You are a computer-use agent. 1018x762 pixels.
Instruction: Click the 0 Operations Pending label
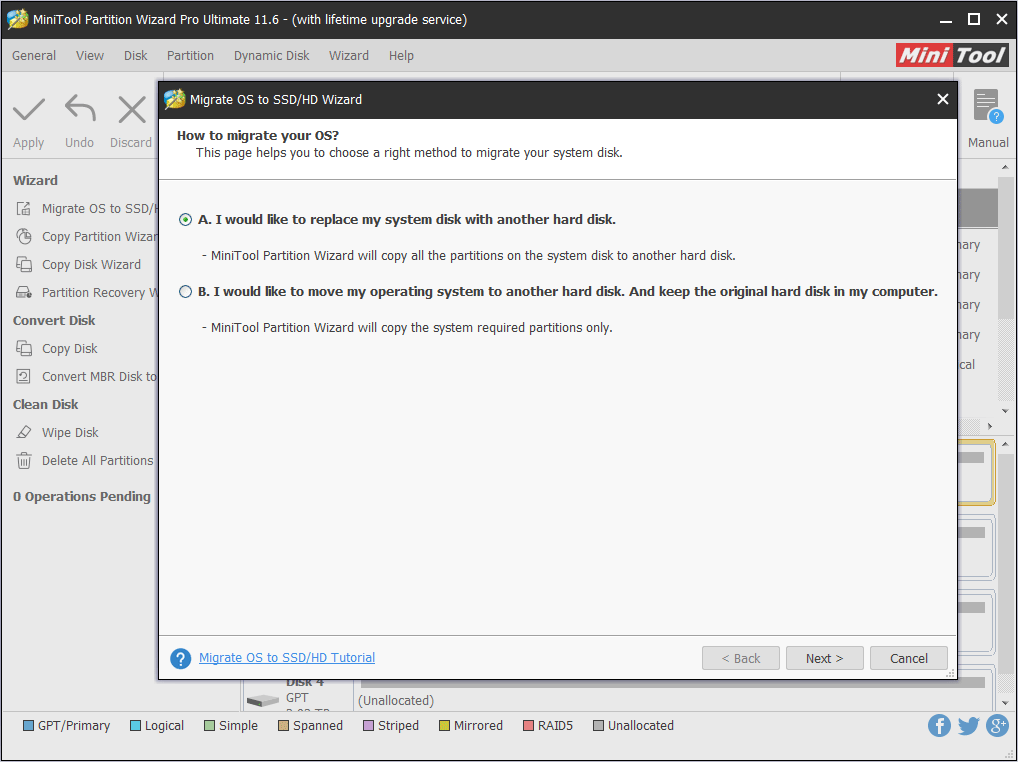pos(82,497)
